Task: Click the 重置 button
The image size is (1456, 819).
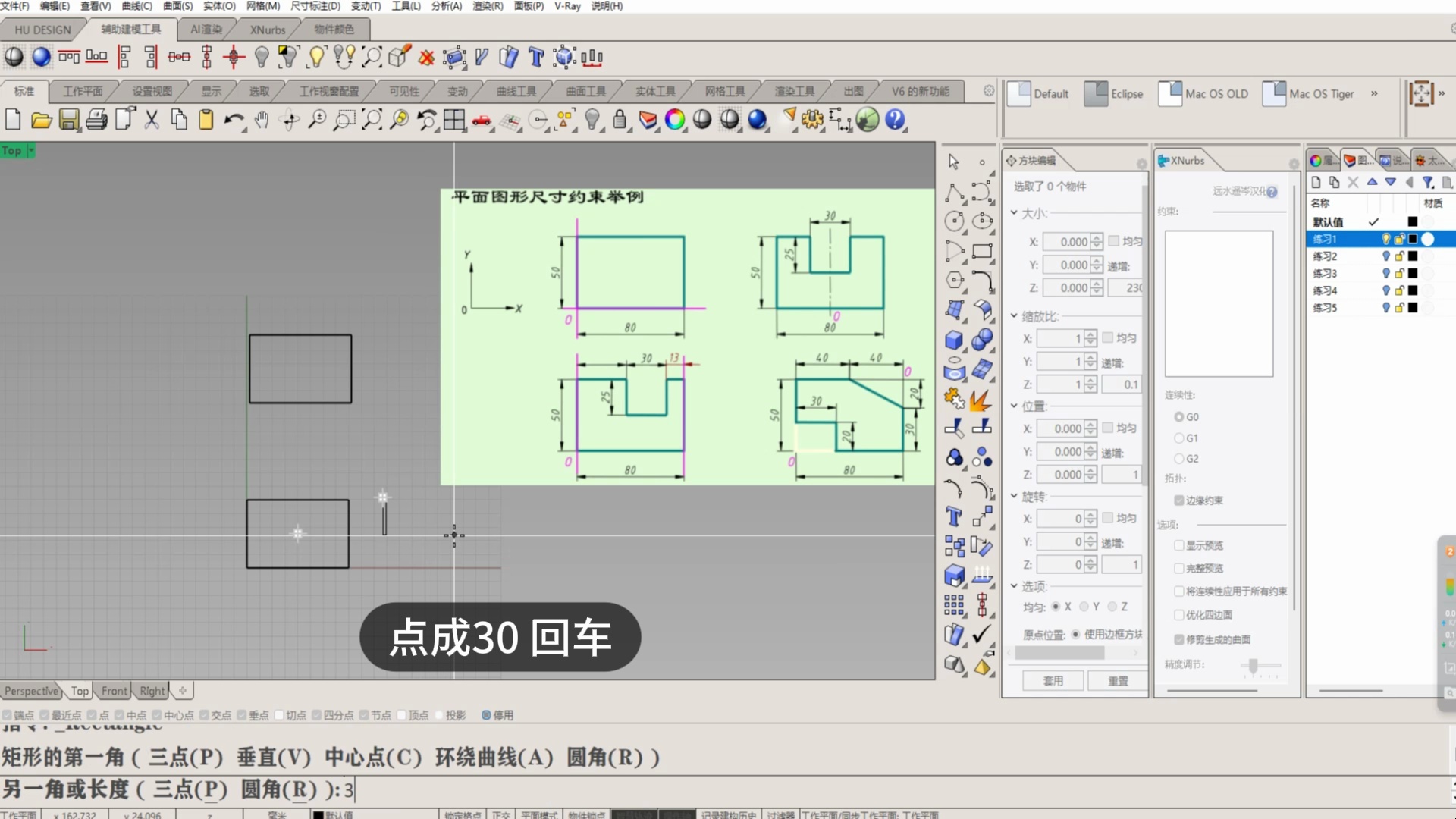Action: [1118, 681]
